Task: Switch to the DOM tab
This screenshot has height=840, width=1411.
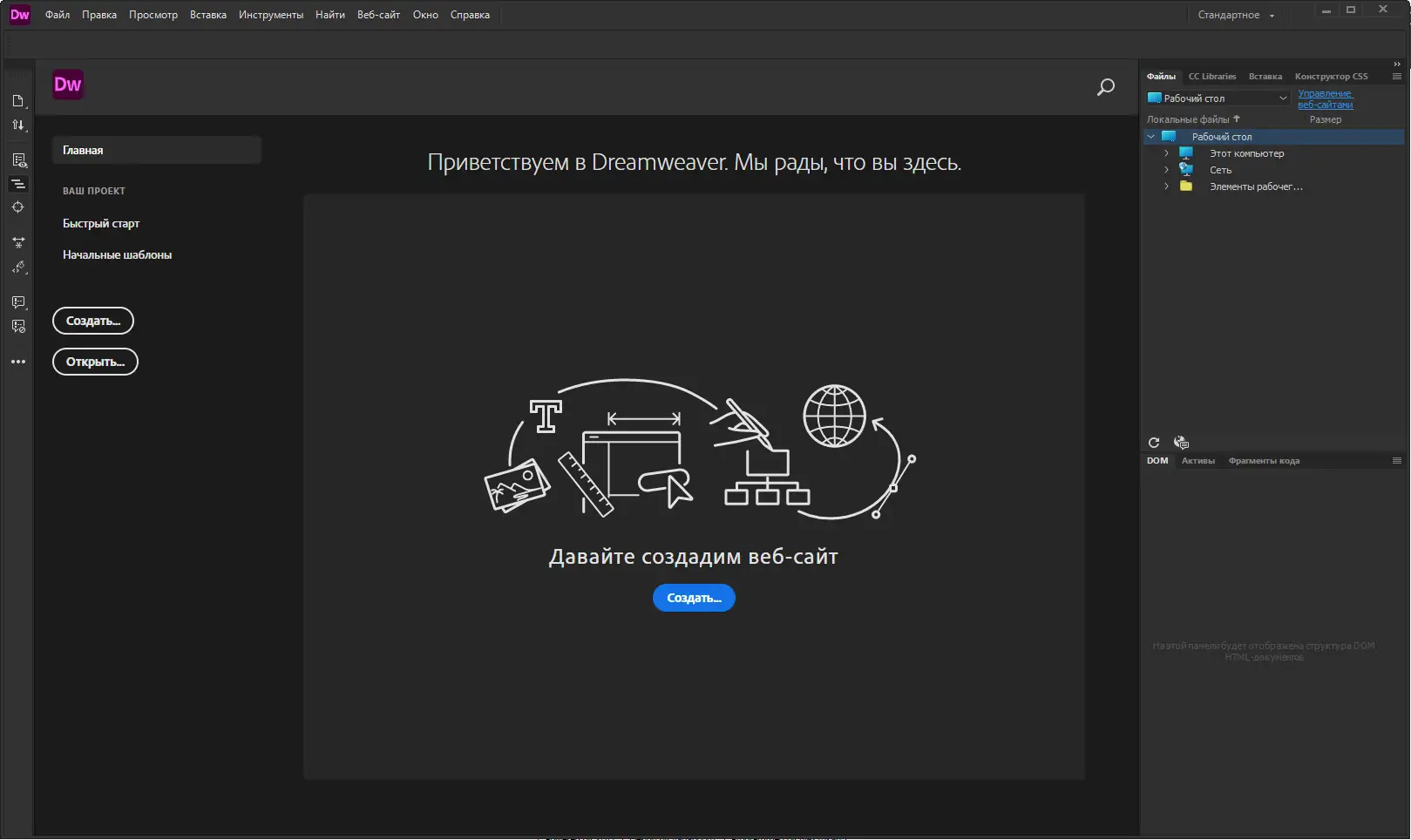Action: [x=1157, y=461]
